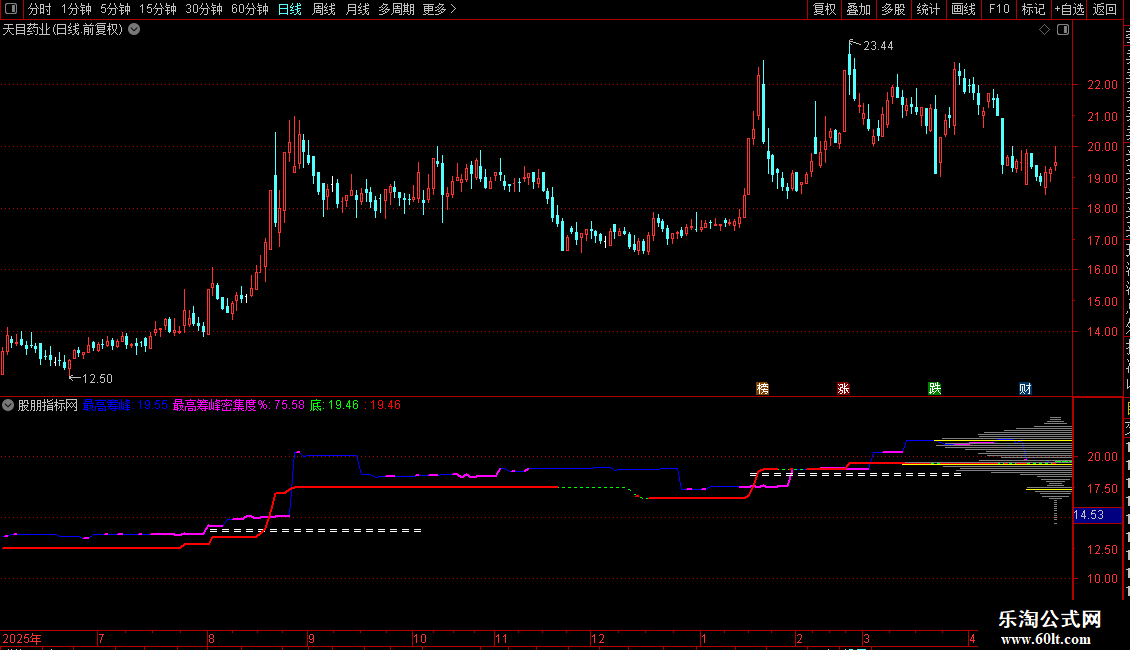
Task: Click the 最高筹峰 19.55 value label
Action: [125, 405]
